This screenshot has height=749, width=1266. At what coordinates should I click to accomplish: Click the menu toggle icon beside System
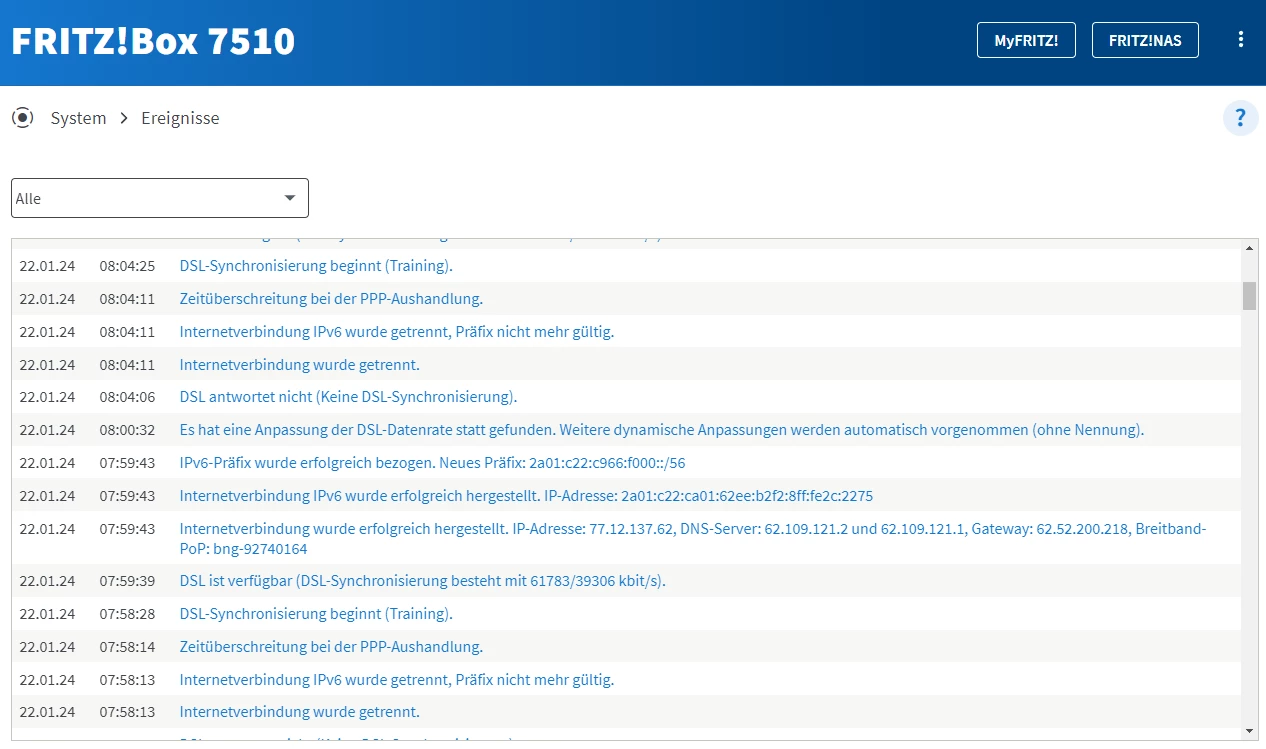tap(23, 118)
